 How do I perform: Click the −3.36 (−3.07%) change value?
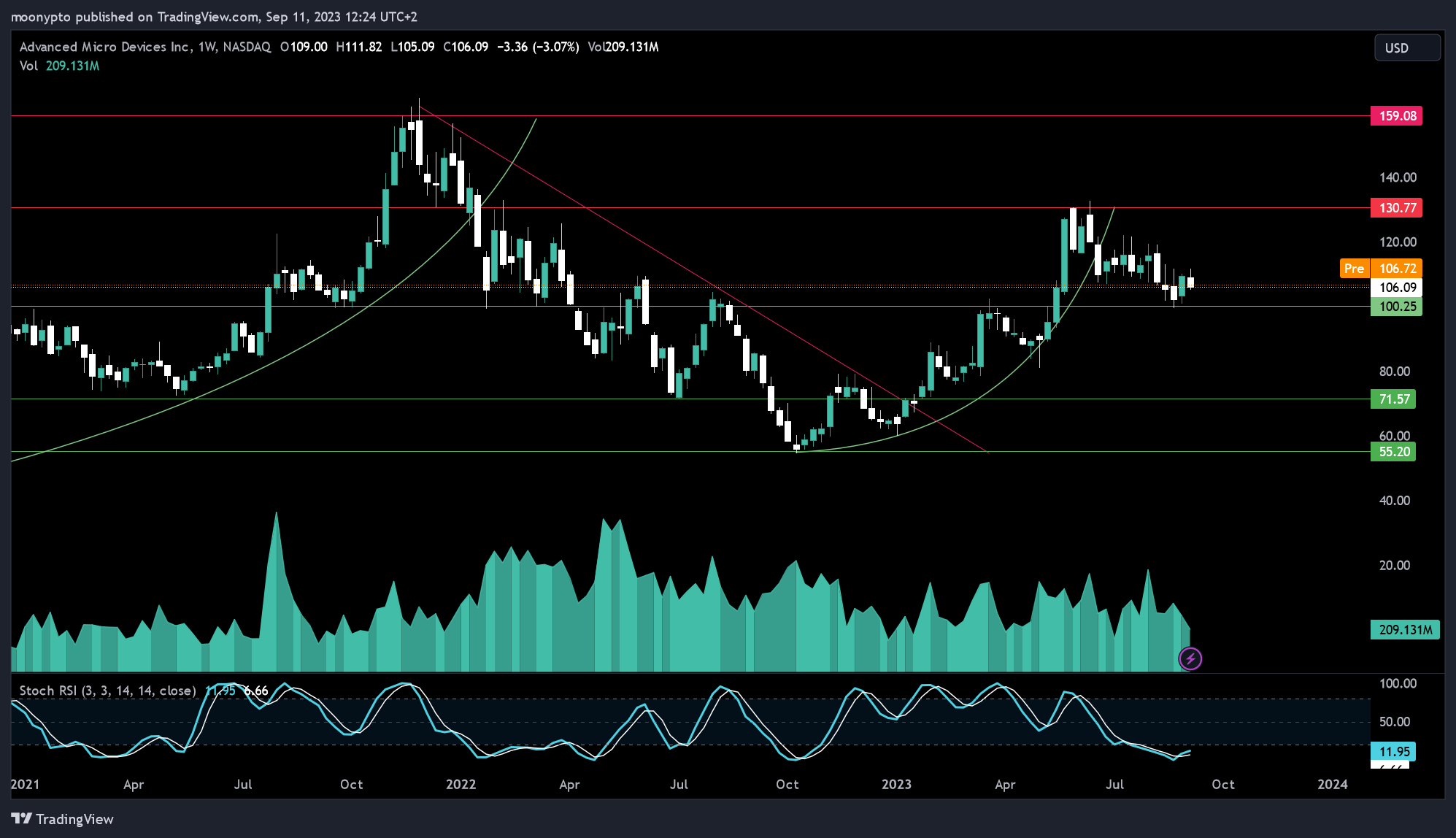[x=538, y=47]
